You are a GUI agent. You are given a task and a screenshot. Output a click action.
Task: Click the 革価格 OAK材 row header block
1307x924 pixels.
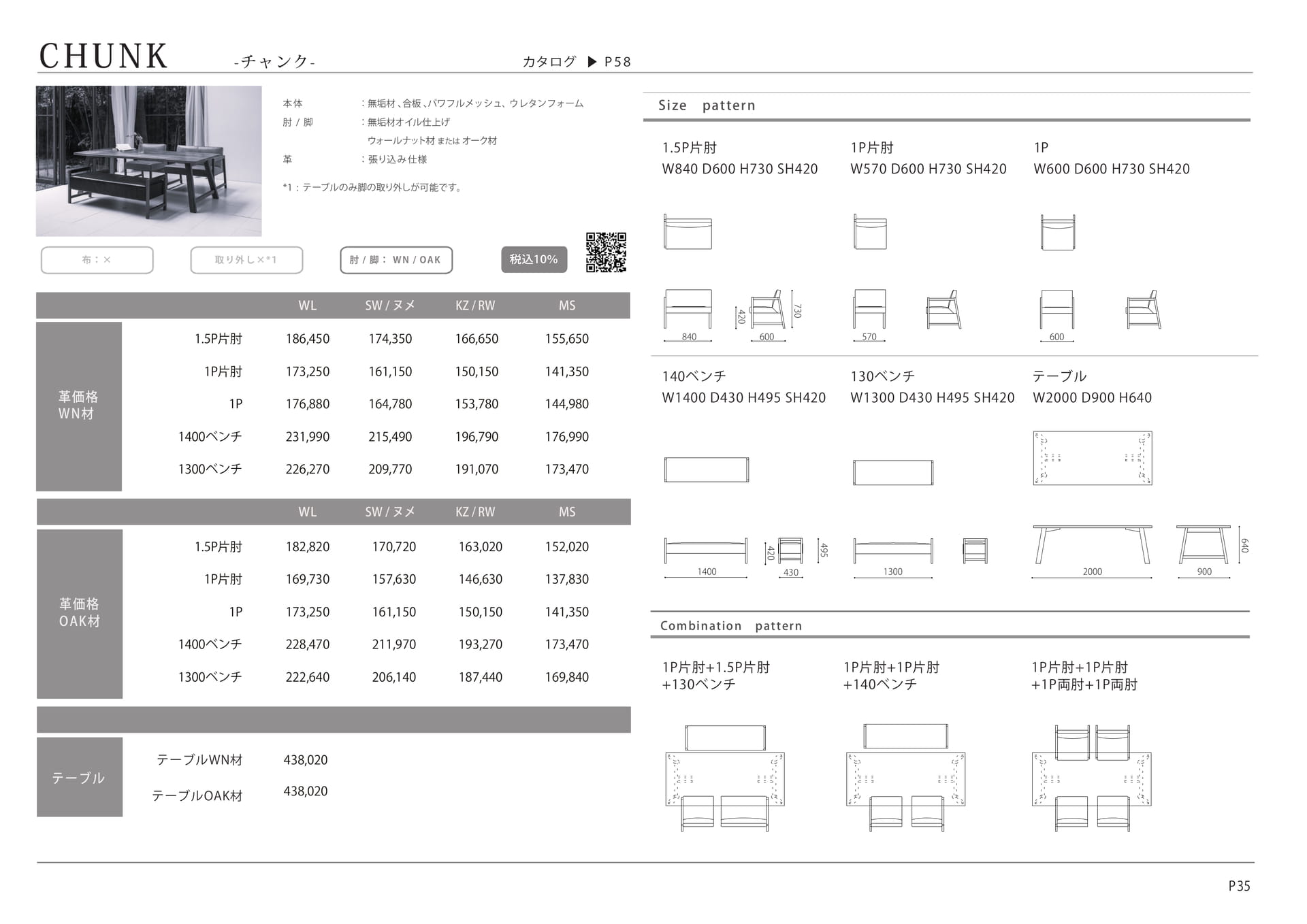pyautogui.click(x=80, y=614)
